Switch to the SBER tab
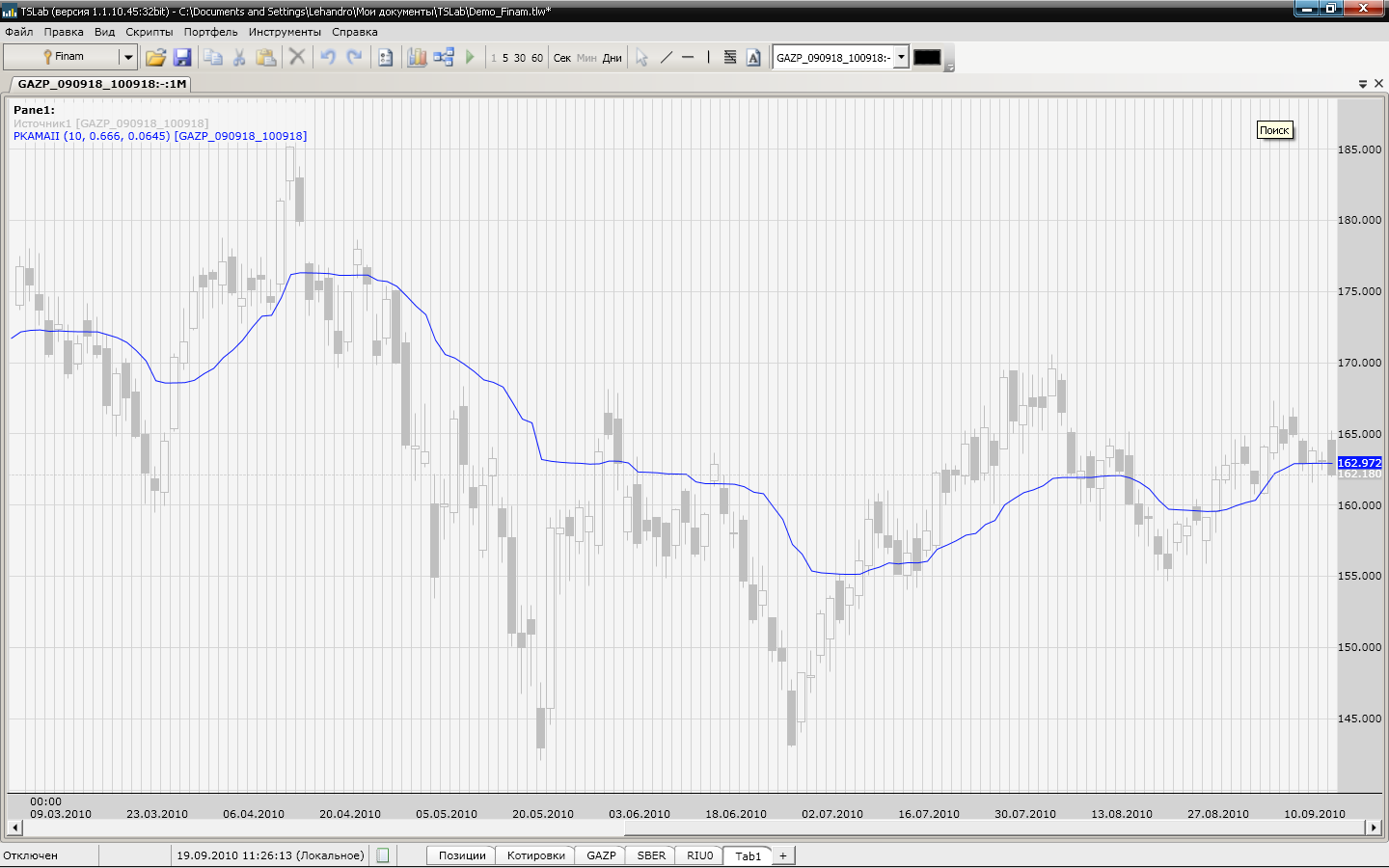This screenshot has height=868, width=1389. (x=651, y=855)
